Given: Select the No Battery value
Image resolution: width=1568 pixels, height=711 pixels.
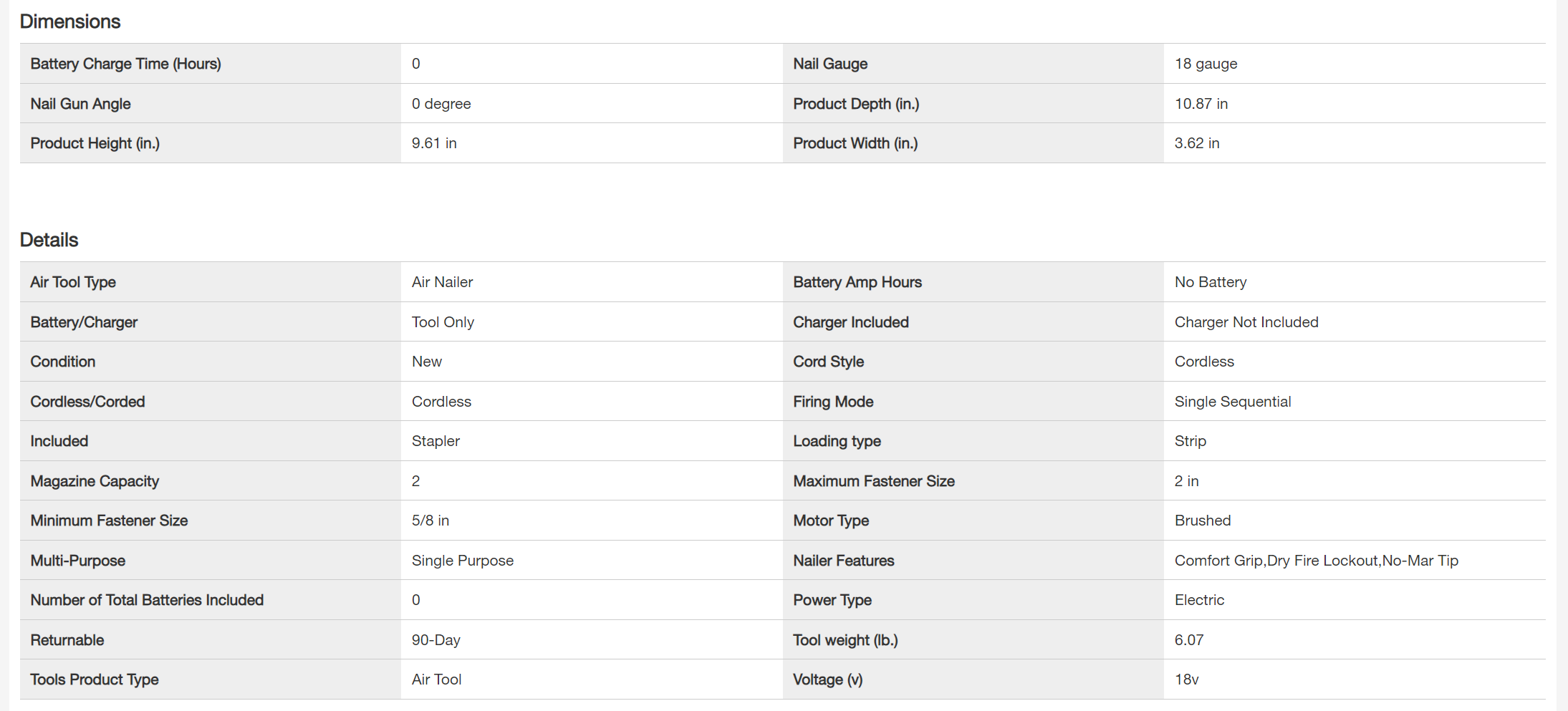Looking at the screenshot, I should point(1211,282).
